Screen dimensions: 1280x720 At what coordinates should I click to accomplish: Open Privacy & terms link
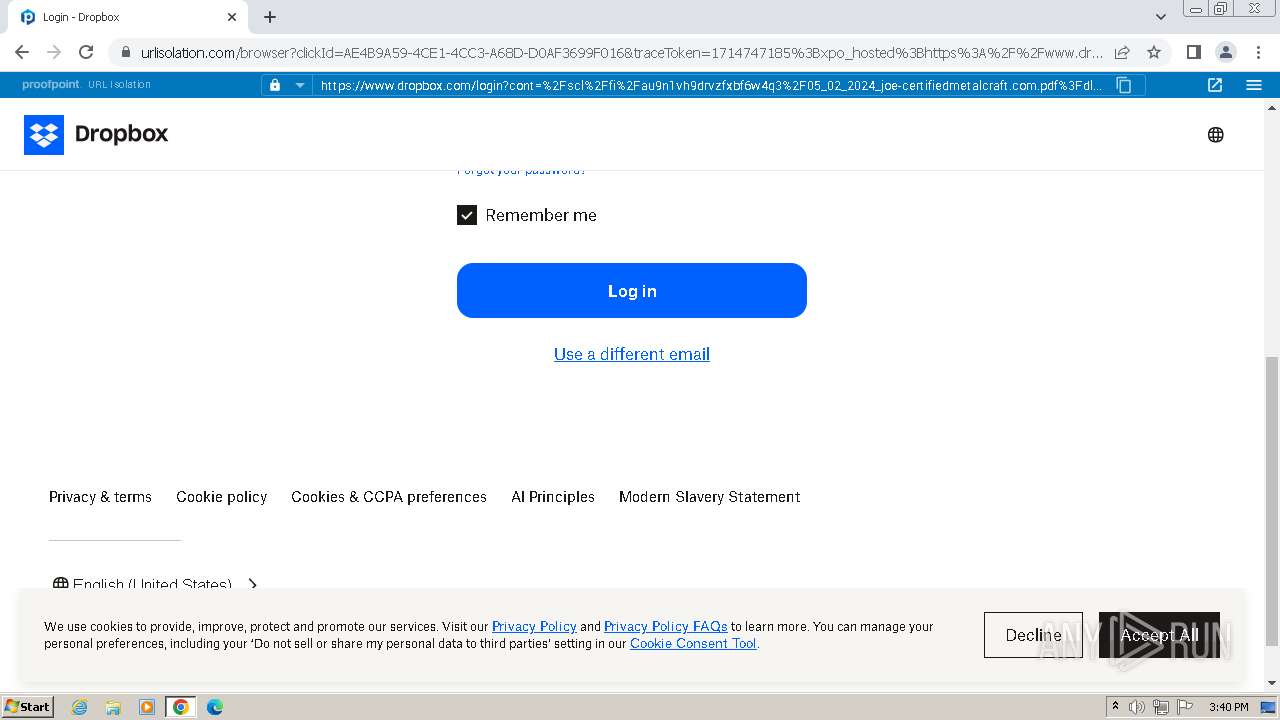point(100,497)
